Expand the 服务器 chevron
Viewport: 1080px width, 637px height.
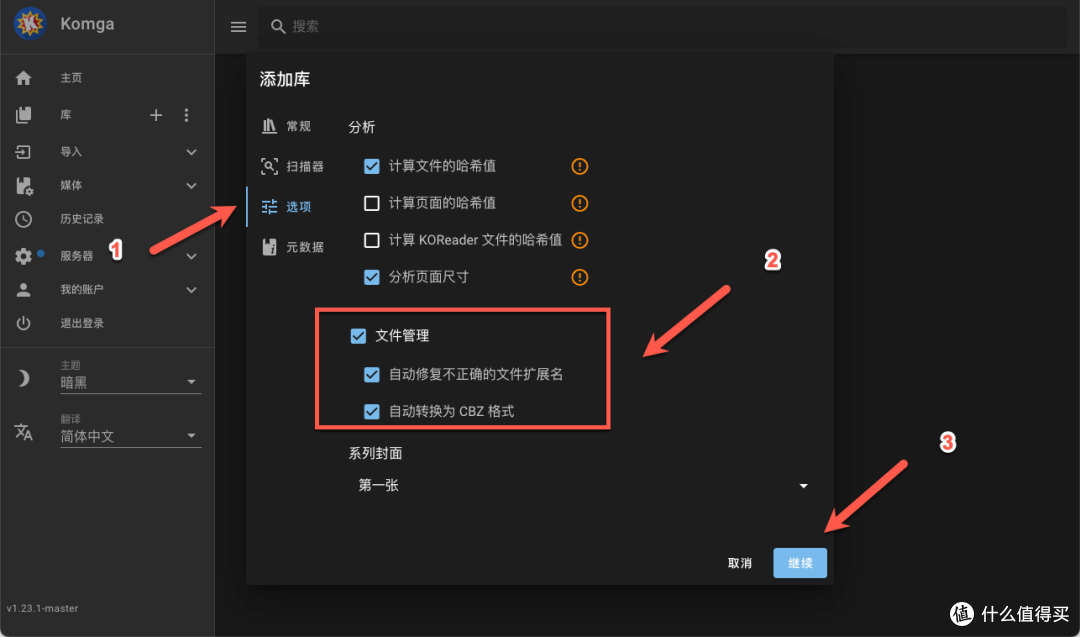point(191,256)
